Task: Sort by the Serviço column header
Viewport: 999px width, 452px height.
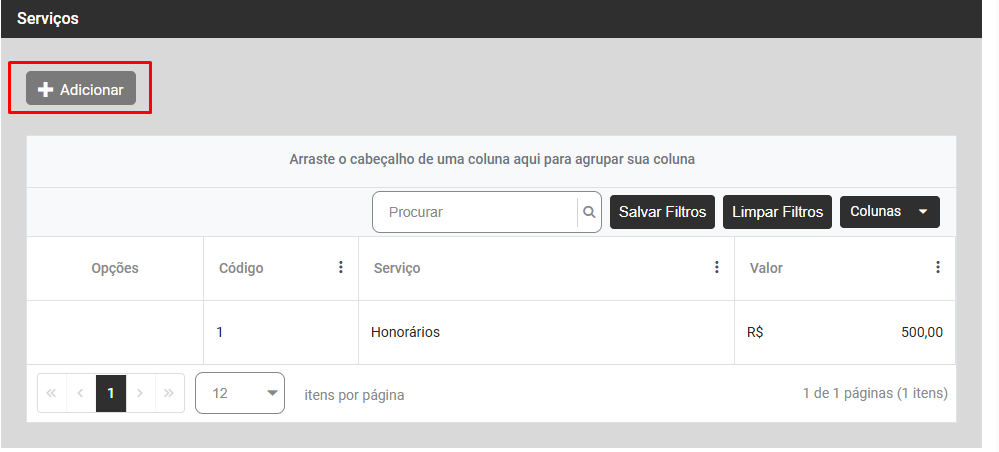Action: point(397,268)
